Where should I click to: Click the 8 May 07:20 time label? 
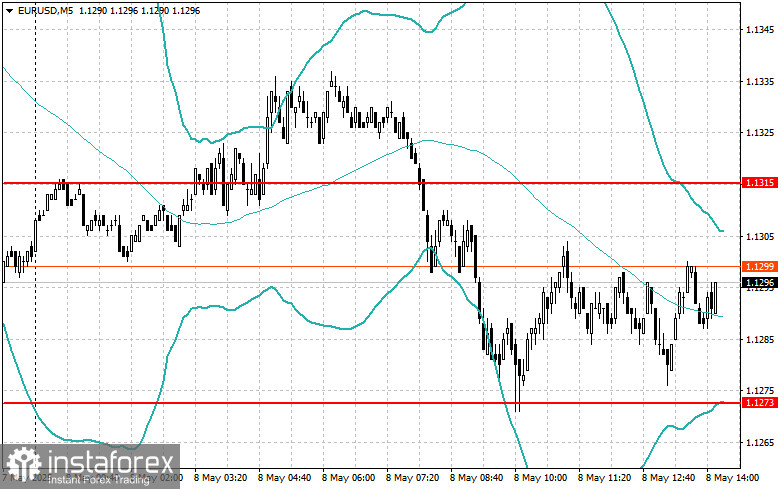click(x=412, y=478)
